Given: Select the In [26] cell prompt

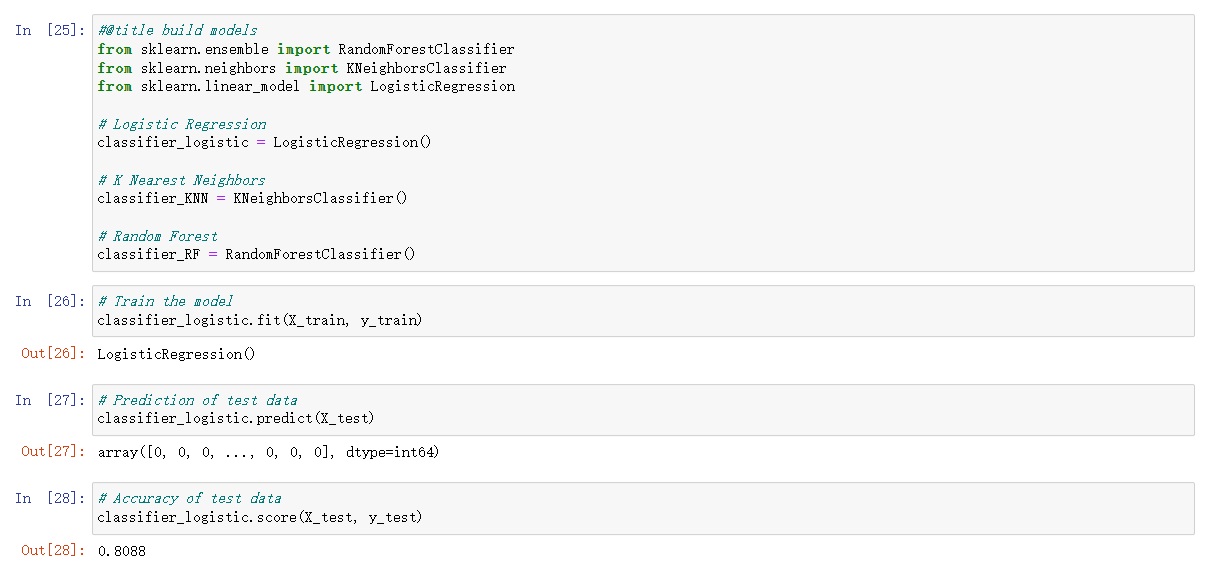Looking at the screenshot, I should (x=50, y=301).
